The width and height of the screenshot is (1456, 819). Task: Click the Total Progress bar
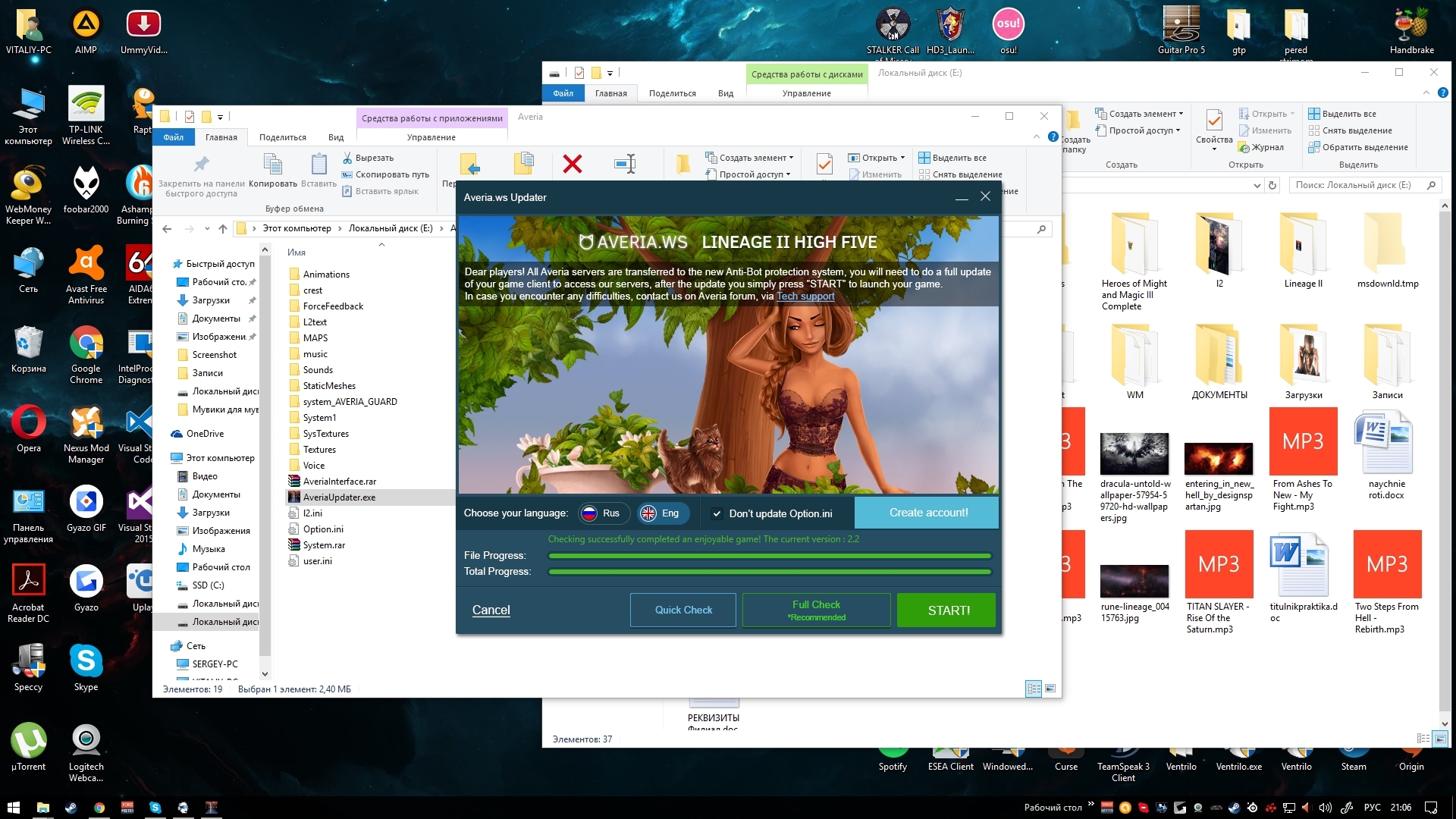[769, 572]
